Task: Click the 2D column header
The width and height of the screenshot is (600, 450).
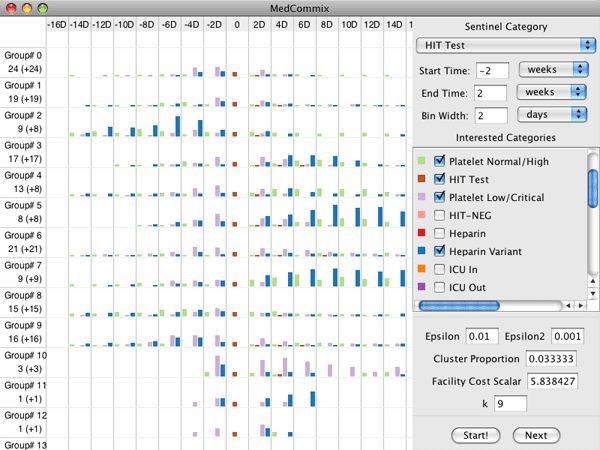Action: (x=260, y=24)
